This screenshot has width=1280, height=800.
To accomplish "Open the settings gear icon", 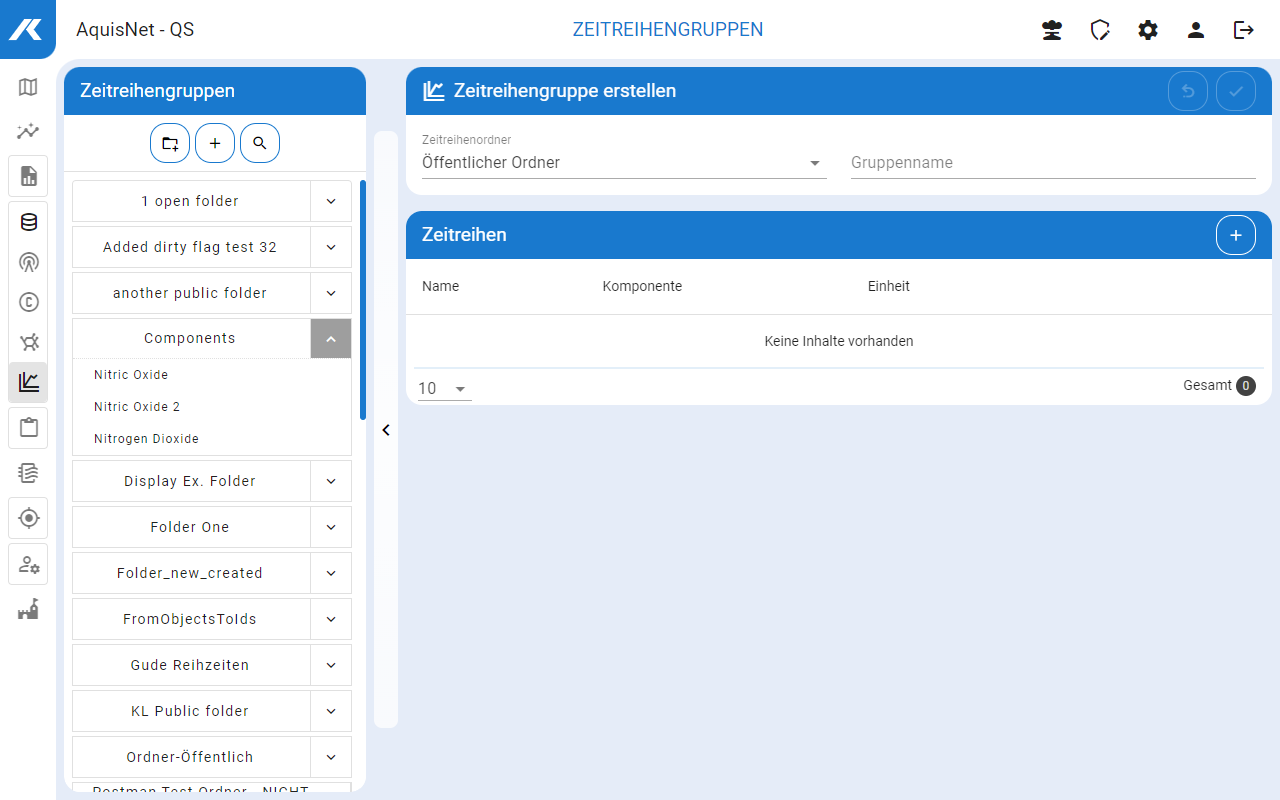I will coord(1148,30).
